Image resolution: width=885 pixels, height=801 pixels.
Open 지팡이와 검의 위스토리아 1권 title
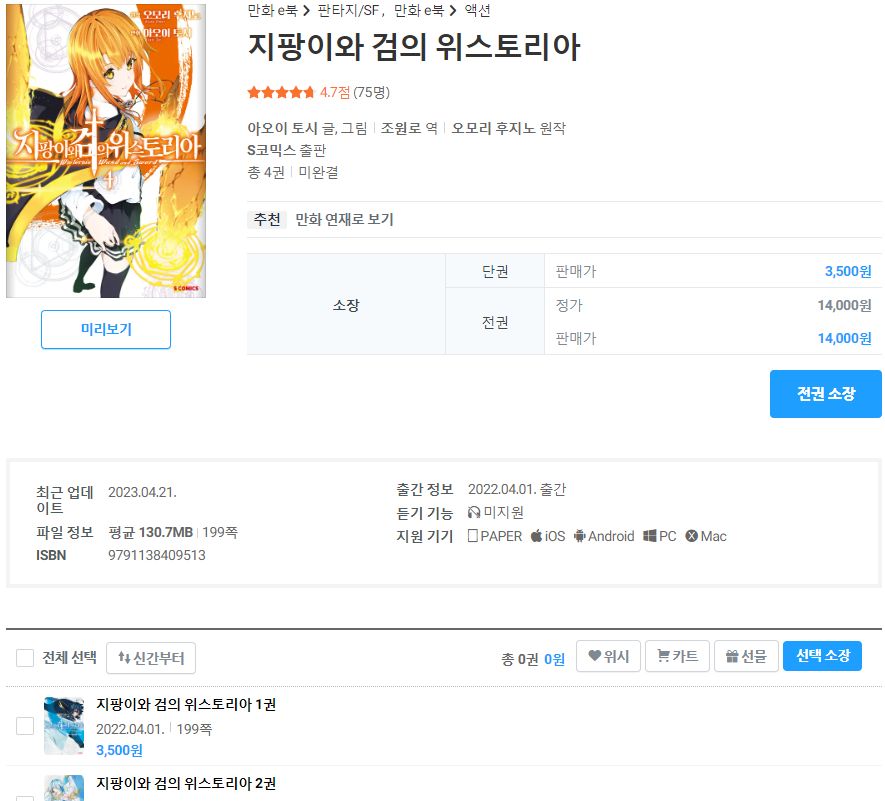pyautogui.click(x=186, y=704)
